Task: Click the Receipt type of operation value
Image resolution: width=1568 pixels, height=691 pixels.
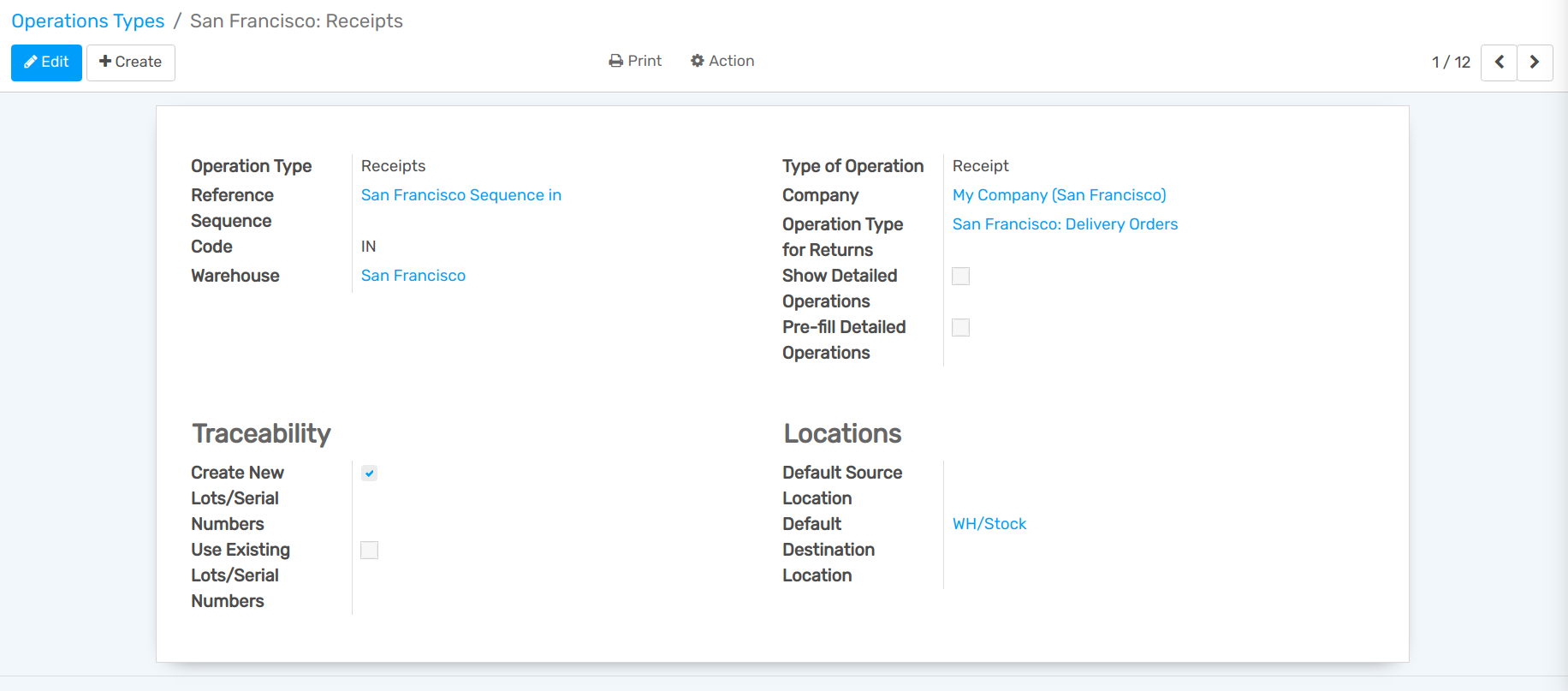Action: (x=980, y=166)
